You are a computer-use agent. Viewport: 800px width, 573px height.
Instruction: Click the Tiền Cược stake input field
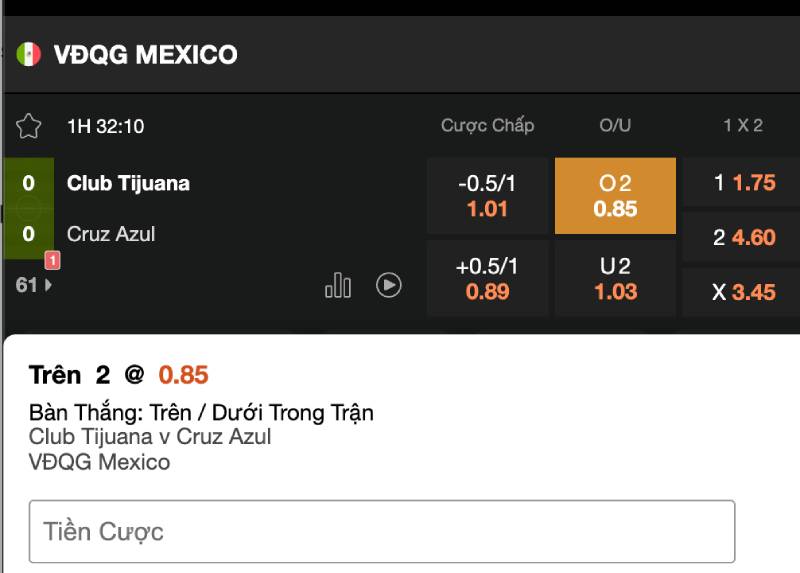[382, 531]
